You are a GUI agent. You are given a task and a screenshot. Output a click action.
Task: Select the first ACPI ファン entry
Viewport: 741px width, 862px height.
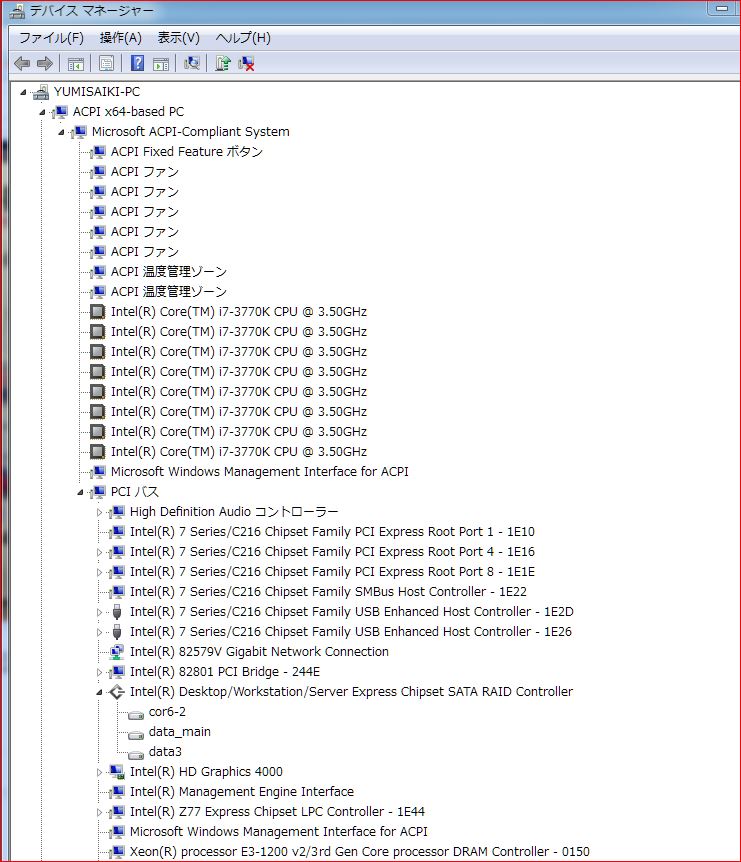[145, 172]
